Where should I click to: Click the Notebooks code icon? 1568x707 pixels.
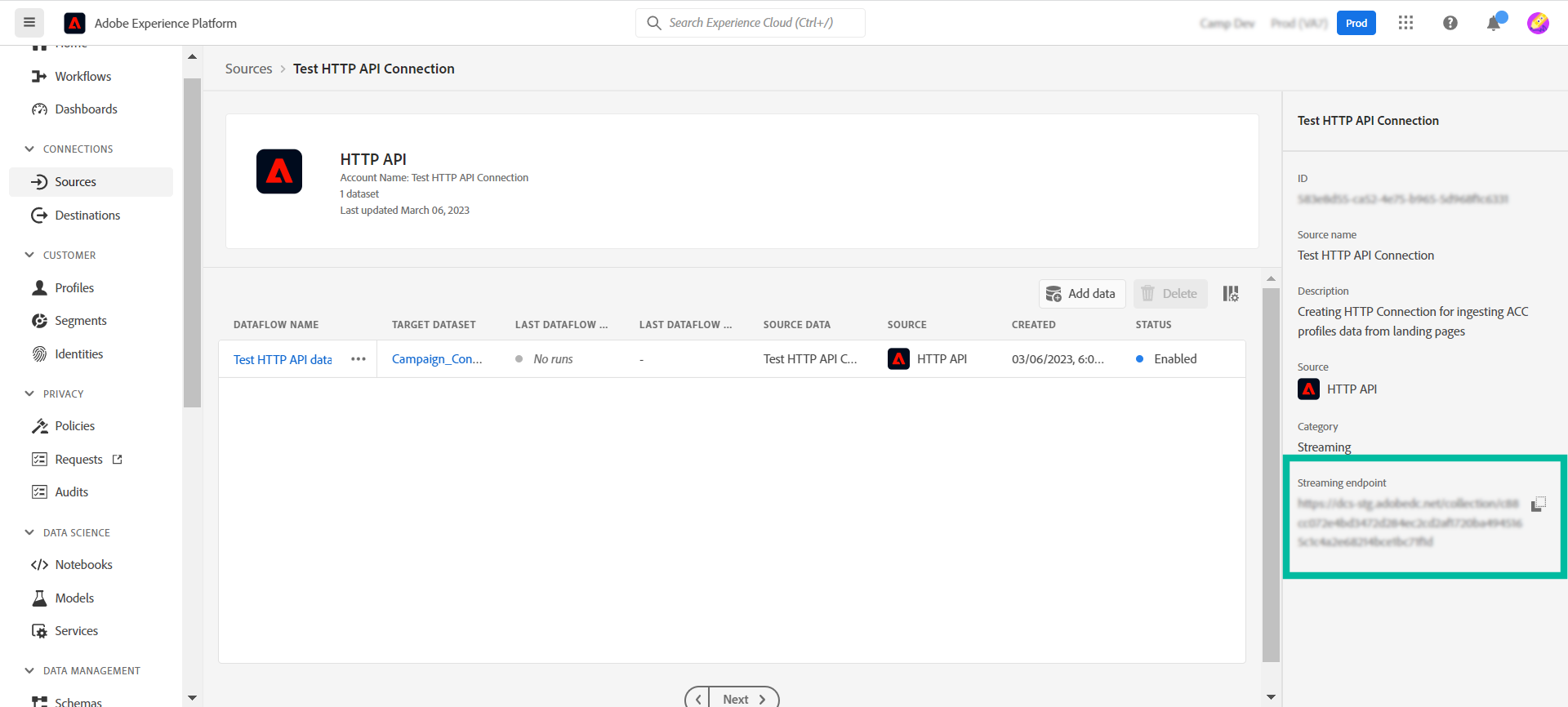(39, 565)
